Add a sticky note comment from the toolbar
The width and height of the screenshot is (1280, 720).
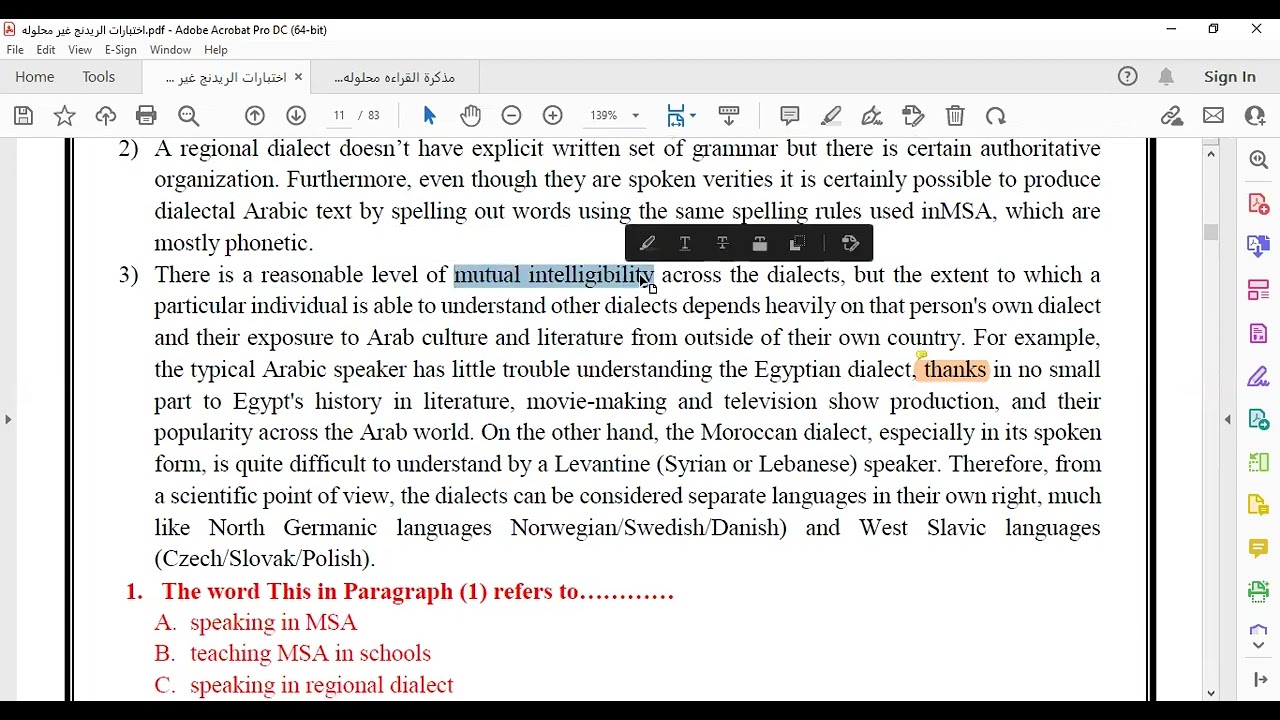pyautogui.click(x=790, y=116)
